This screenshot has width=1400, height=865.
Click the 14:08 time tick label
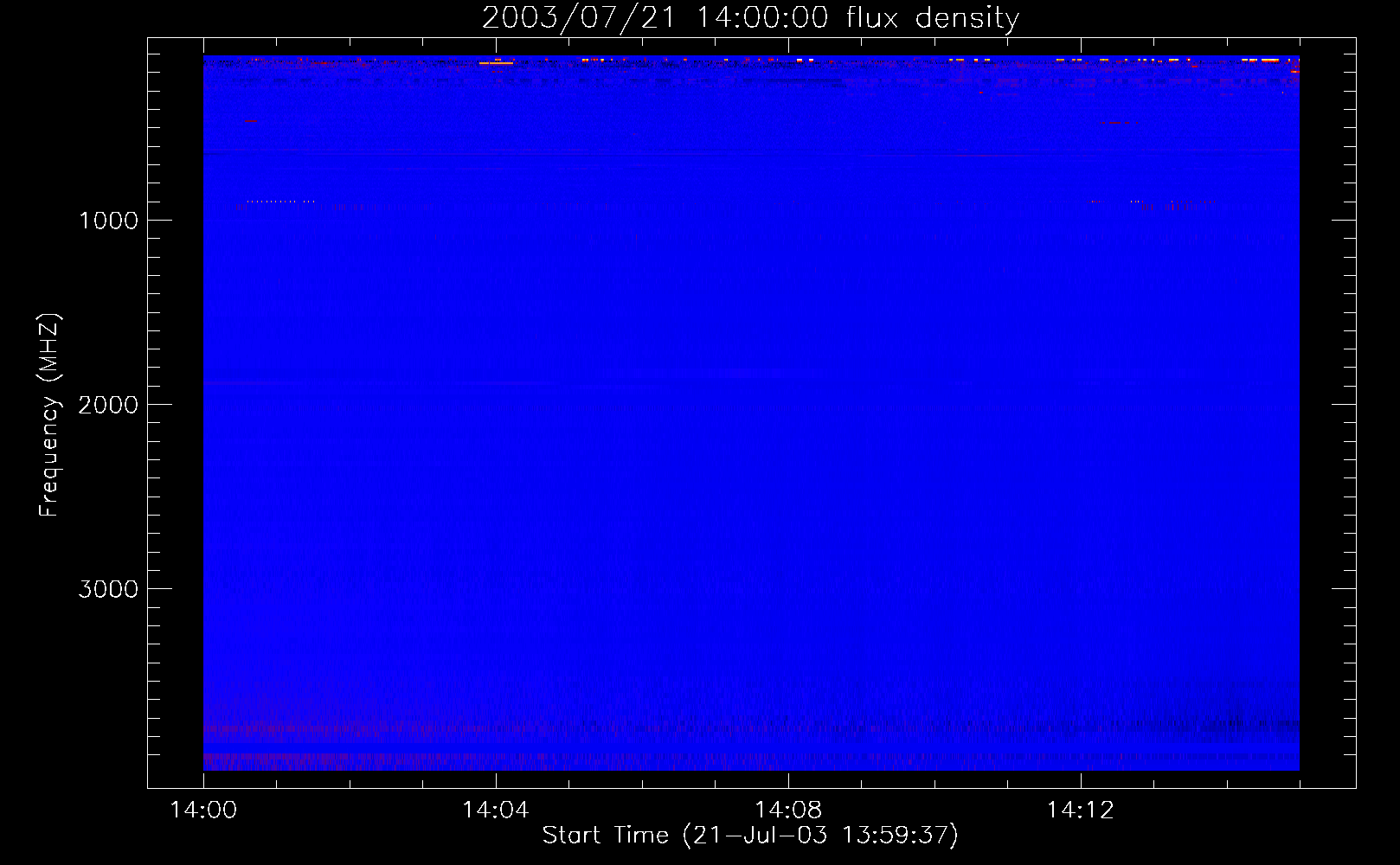pos(788,811)
